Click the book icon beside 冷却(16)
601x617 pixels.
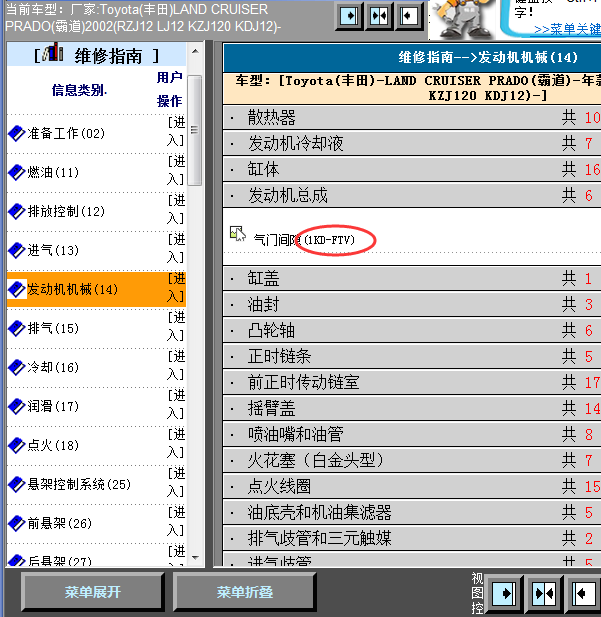pyautogui.click(x=17, y=367)
